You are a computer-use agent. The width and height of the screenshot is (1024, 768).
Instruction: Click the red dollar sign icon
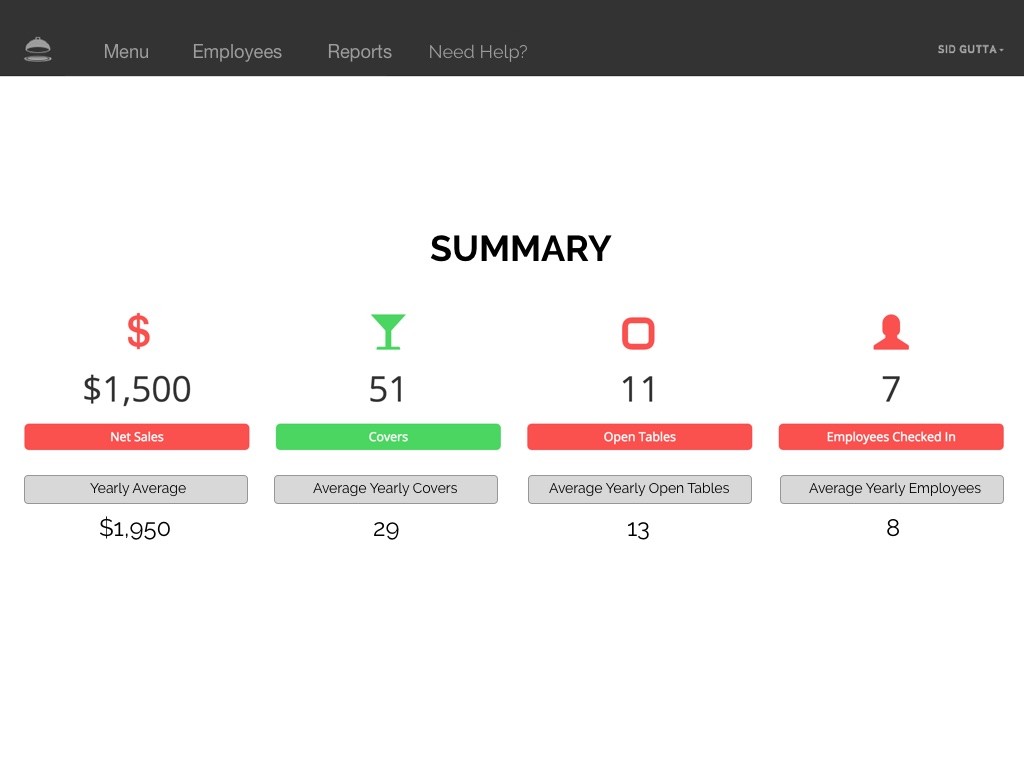[138, 331]
